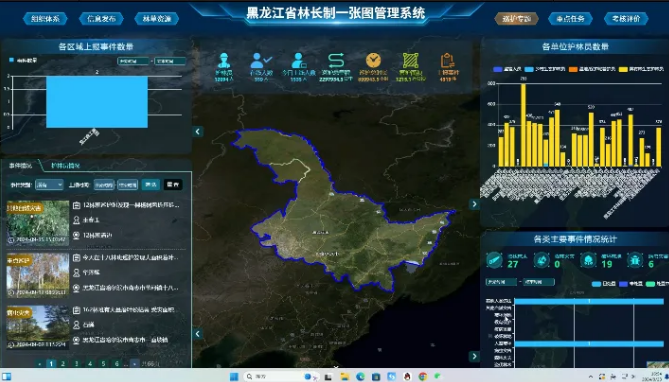Image resolution: width=669 pixels, height=382 pixels.
Task: Toggle the yellow legend series in ranger chart
Action: (623, 69)
